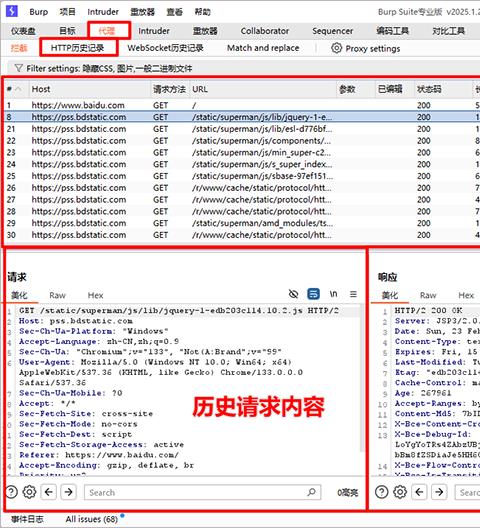Open the Match and replace sub-tab

coord(263,48)
